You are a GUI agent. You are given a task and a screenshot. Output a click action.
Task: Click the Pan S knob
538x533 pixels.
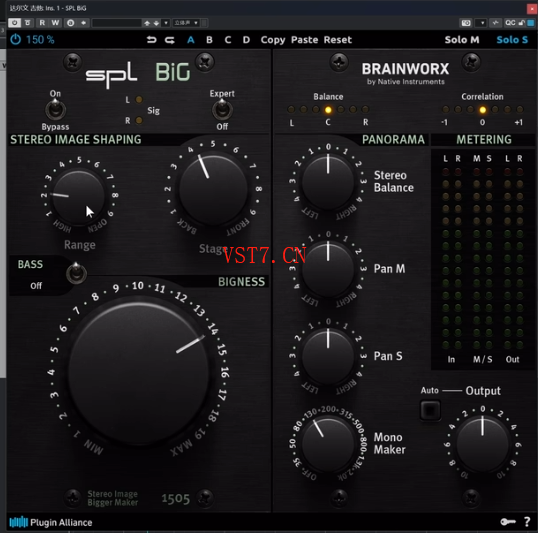pyautogui.click(x=328, y=356)
